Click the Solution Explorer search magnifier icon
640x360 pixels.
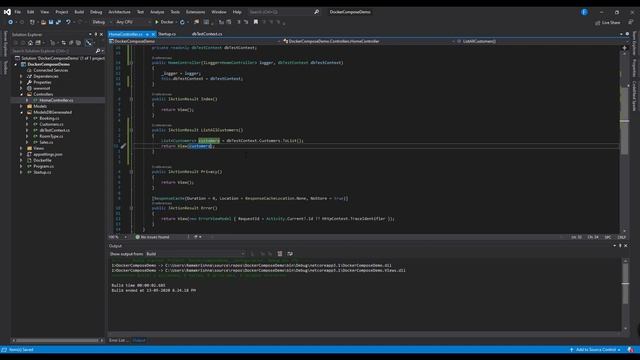click(98, 51)
